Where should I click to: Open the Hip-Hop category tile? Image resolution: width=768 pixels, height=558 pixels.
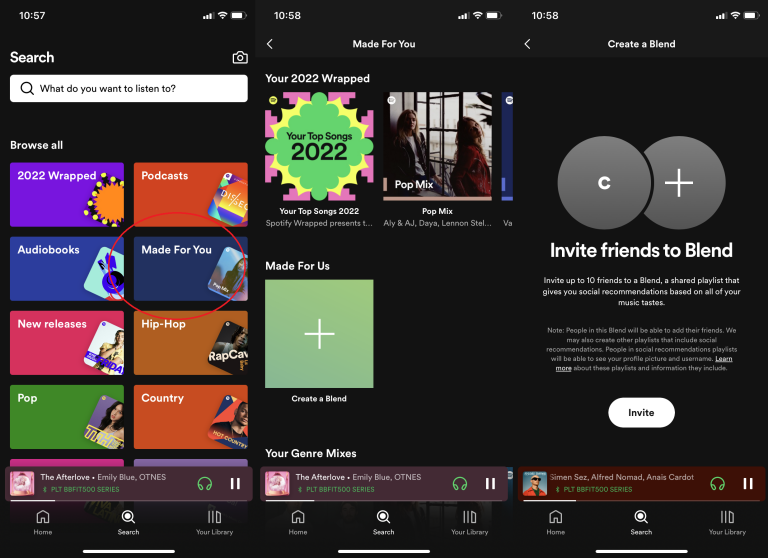(x=191, y=342)
